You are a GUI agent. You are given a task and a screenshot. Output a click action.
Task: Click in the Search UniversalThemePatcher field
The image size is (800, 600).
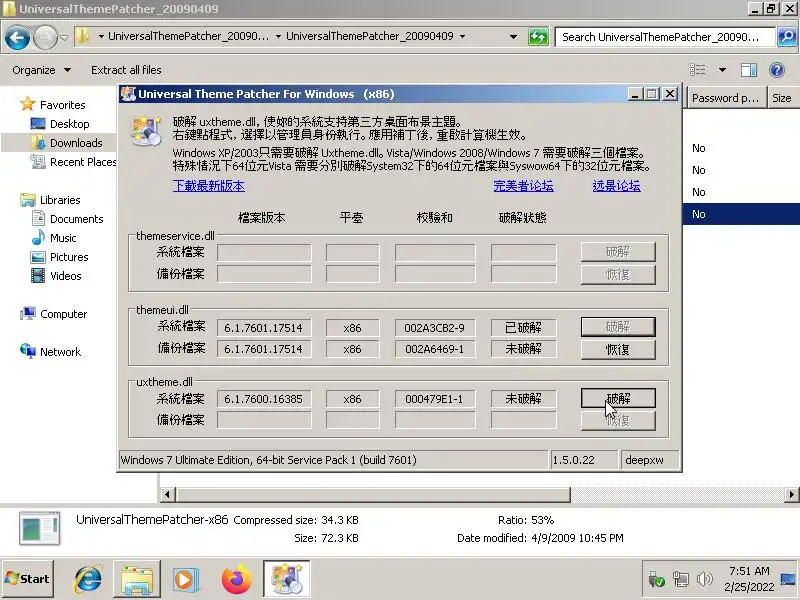(664, 37)
